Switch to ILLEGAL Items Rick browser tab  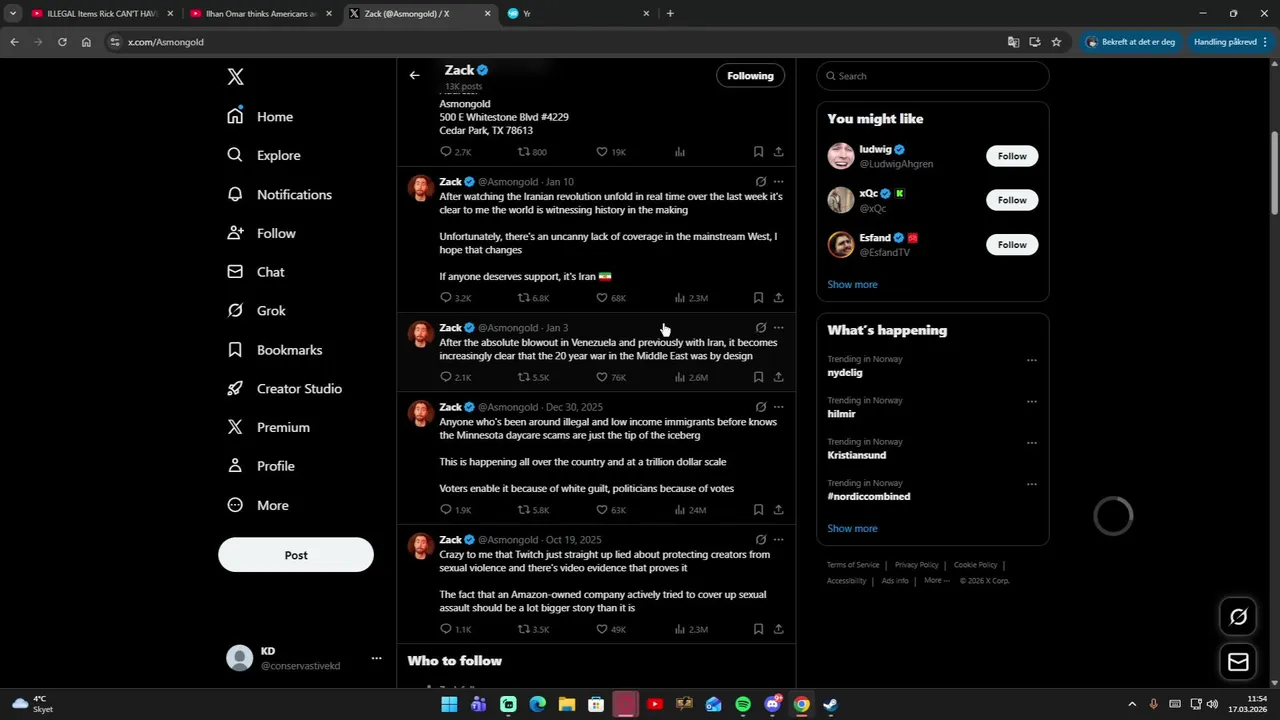click(x=101, y=14)
